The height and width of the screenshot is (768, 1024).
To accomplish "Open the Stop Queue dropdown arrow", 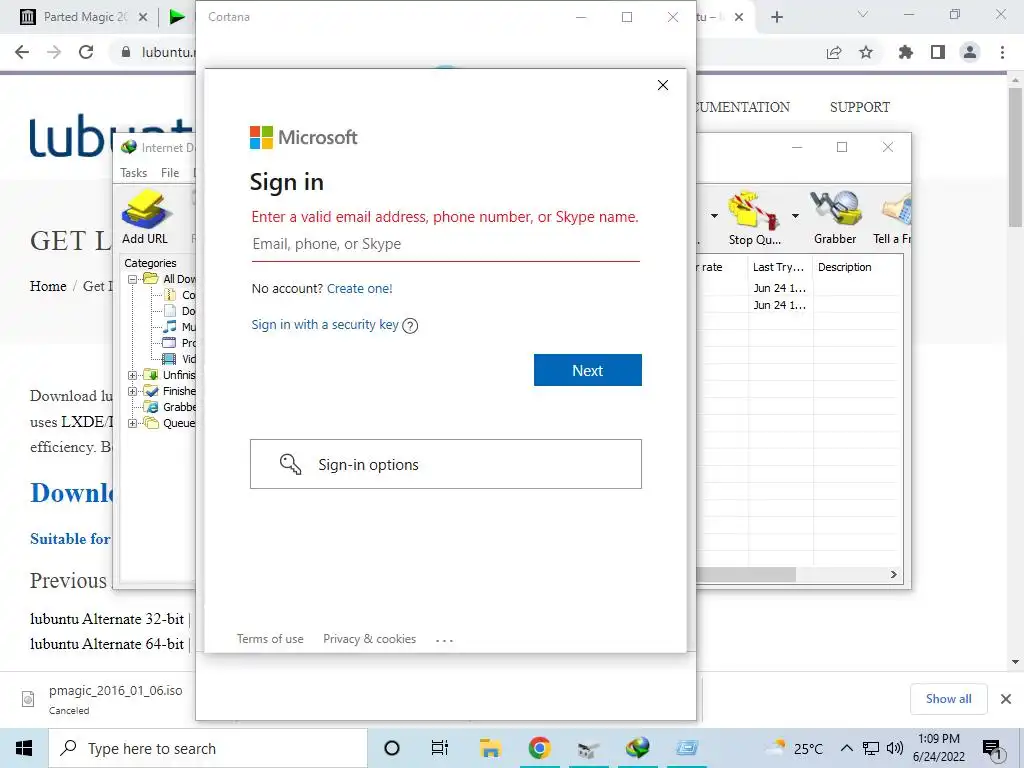I will [x=795, y=216].
